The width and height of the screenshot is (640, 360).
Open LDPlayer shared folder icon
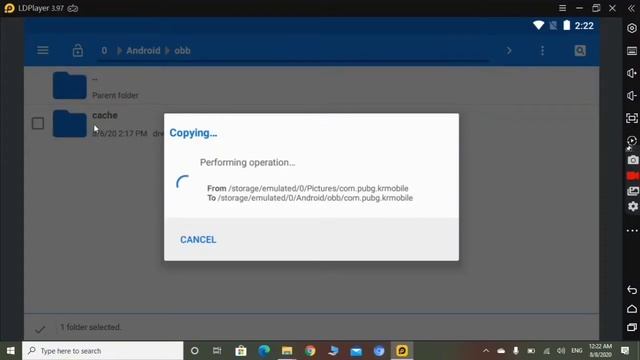click(x=633, y=191)
